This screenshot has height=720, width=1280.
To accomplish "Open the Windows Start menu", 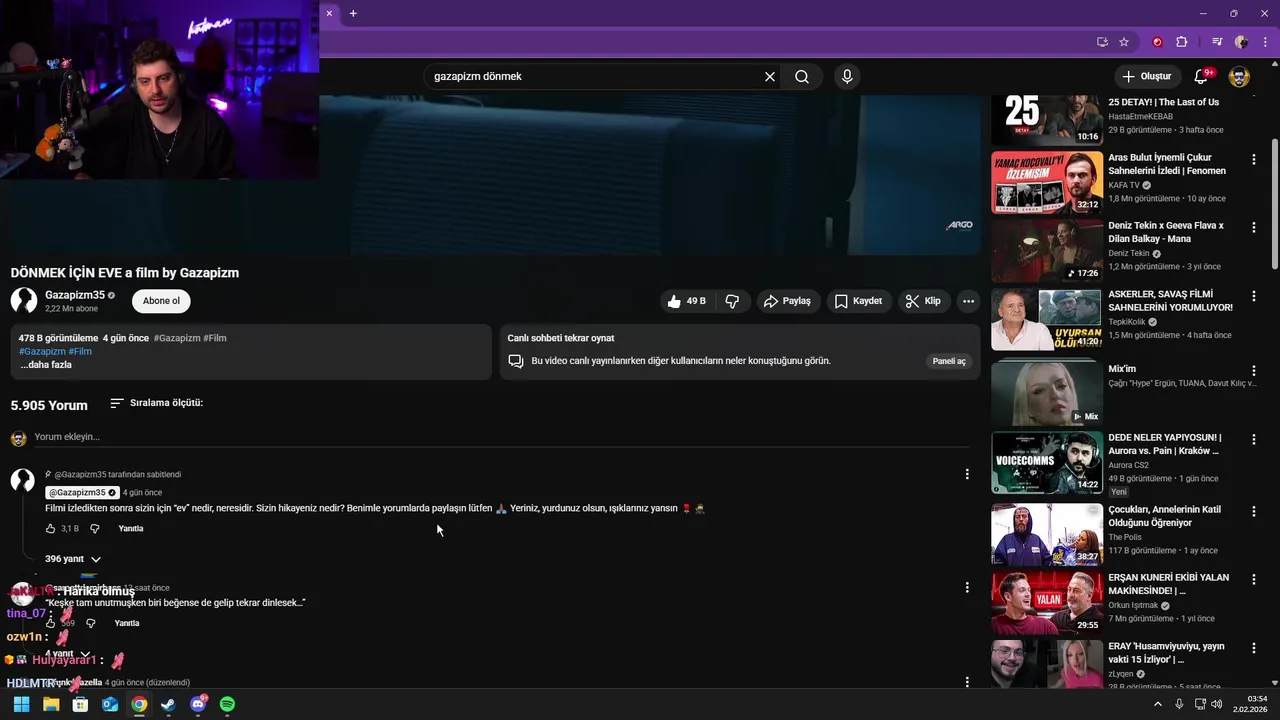I will (21, 704).
